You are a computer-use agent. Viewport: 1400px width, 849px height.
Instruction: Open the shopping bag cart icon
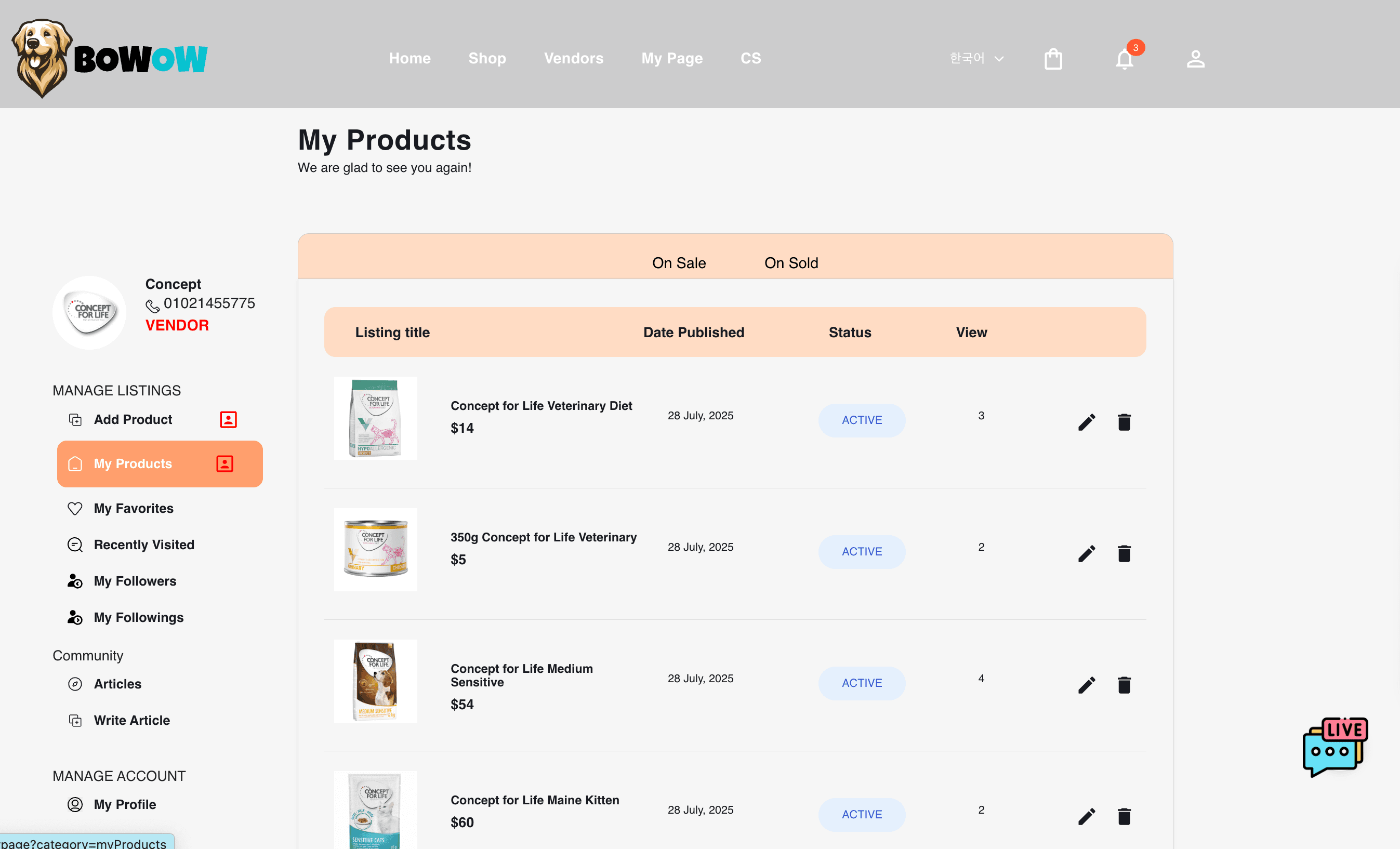[1053, 59]
